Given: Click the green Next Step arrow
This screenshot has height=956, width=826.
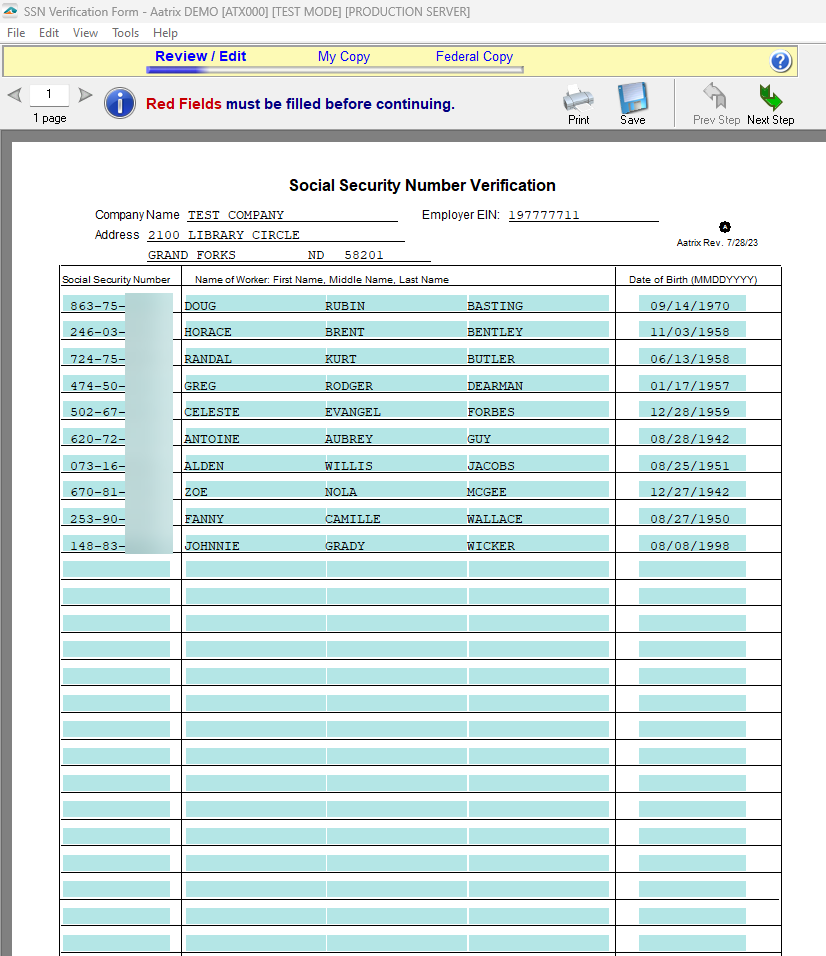Looking at the screenshot, I should (770, 98).
